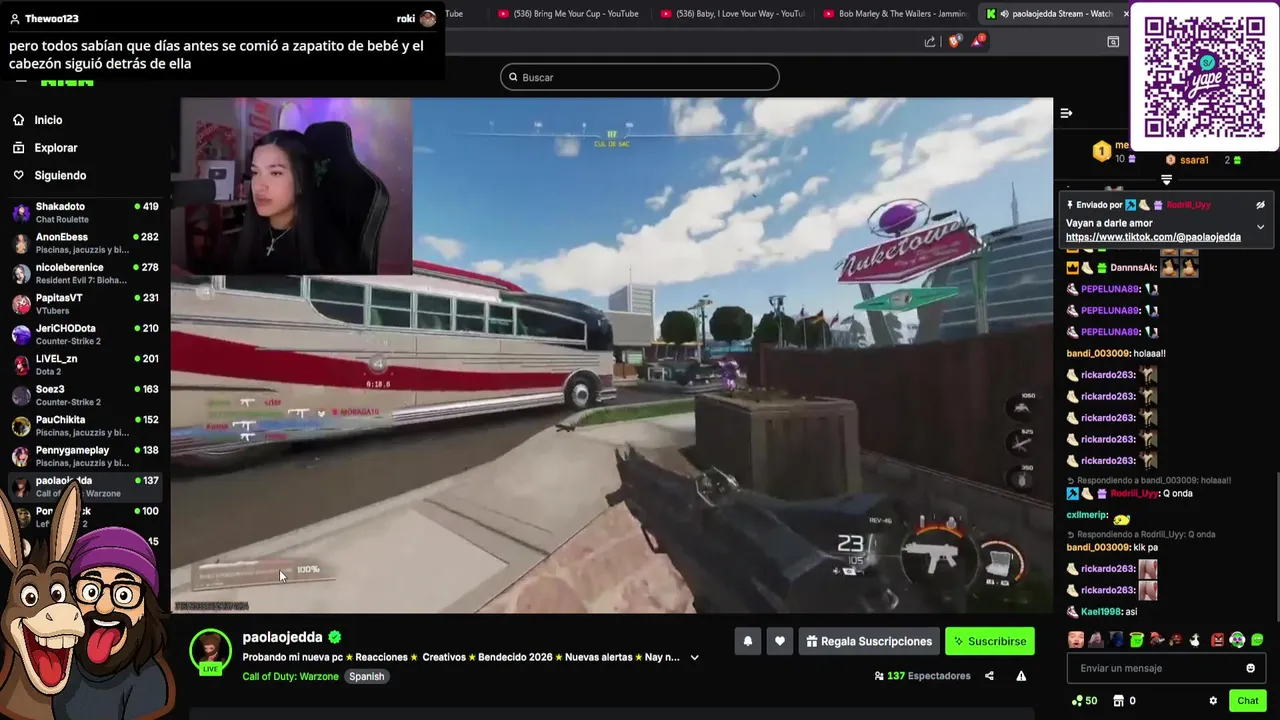The image size is (1280, 720).
Task: Click the '137 Espectadores' viewer count
Action: [x=922, y=676]
